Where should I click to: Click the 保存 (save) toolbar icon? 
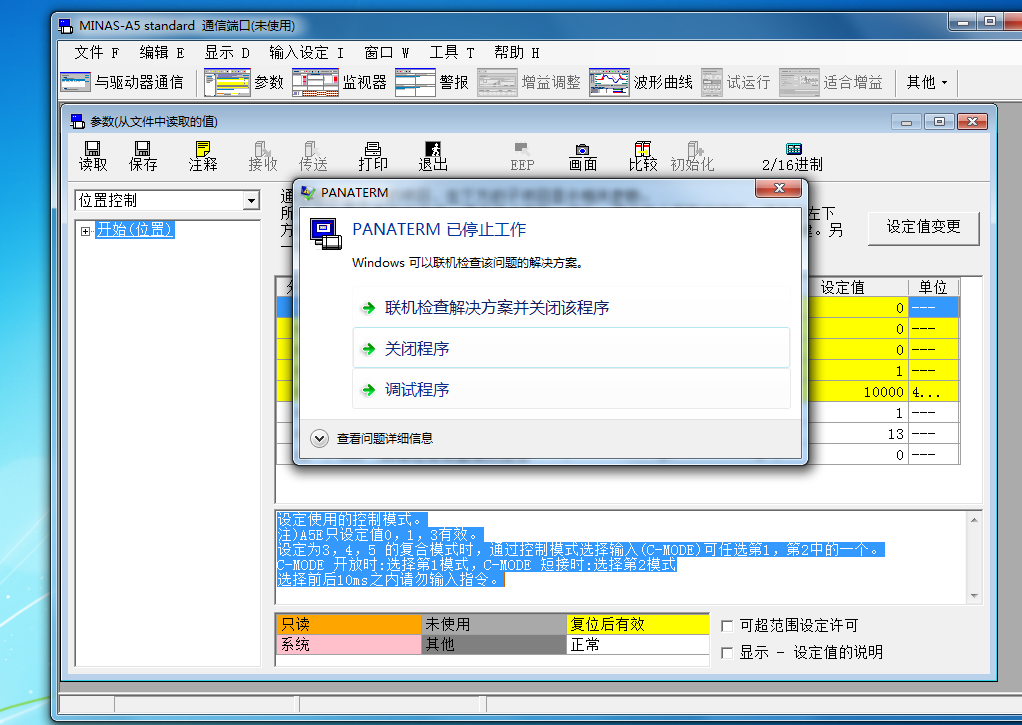143,155
